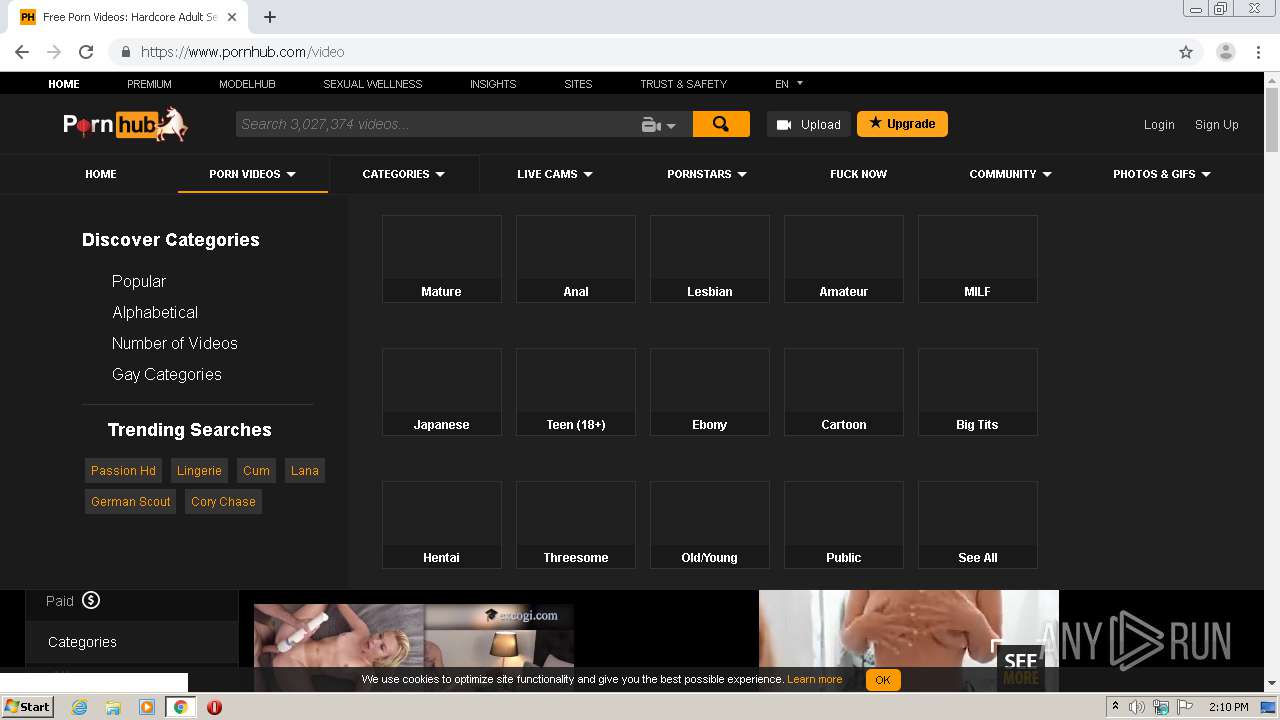
Task: Open the Windows Start menu
Action: tap(27, 706)
